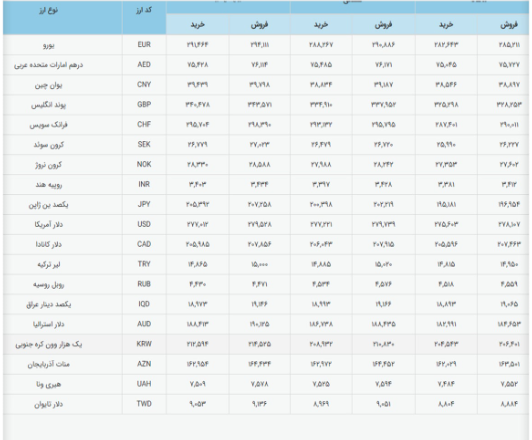Click the روبل روسیه row name
The width and height of the screenshot is (532, 440).
49,285
